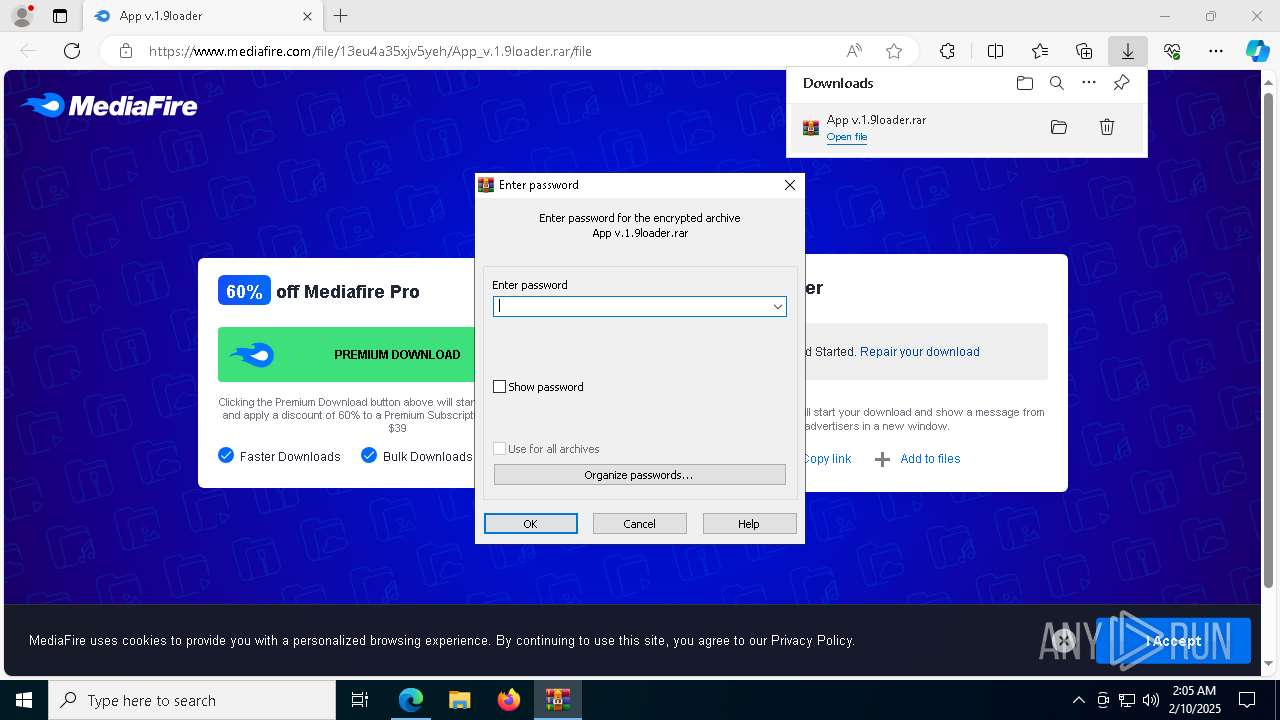This screenshot has width=1280, height=720.
Task: Click Add to files link
Action: pos(930,459)
